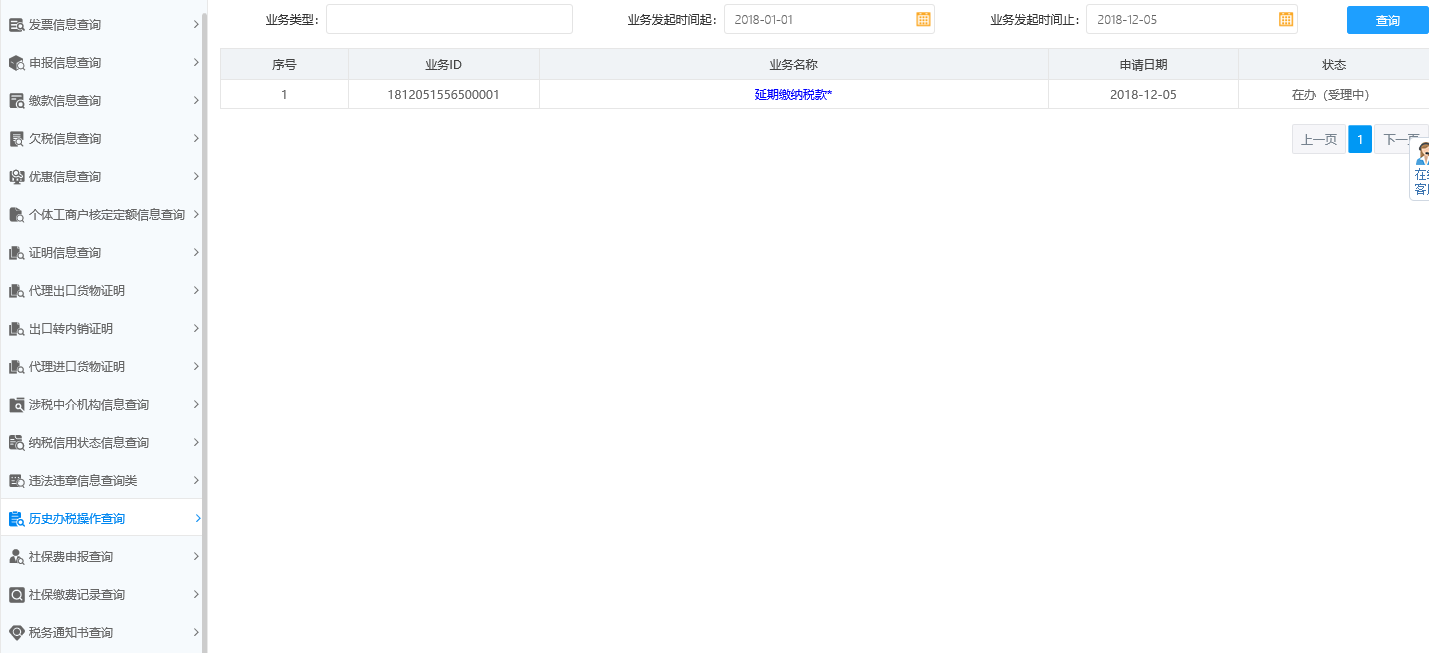The image size is (1429, 653).
Task: Click application date cell 2018-12-05
Action: coord(1143,94)
